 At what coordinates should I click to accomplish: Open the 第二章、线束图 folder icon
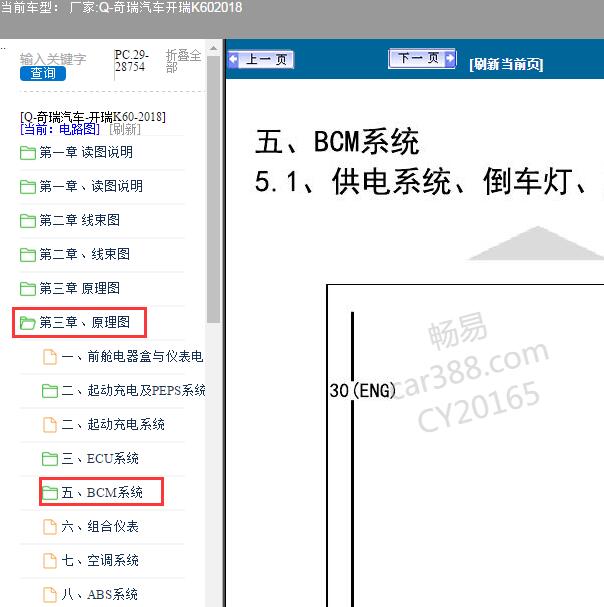click(28, 255)
